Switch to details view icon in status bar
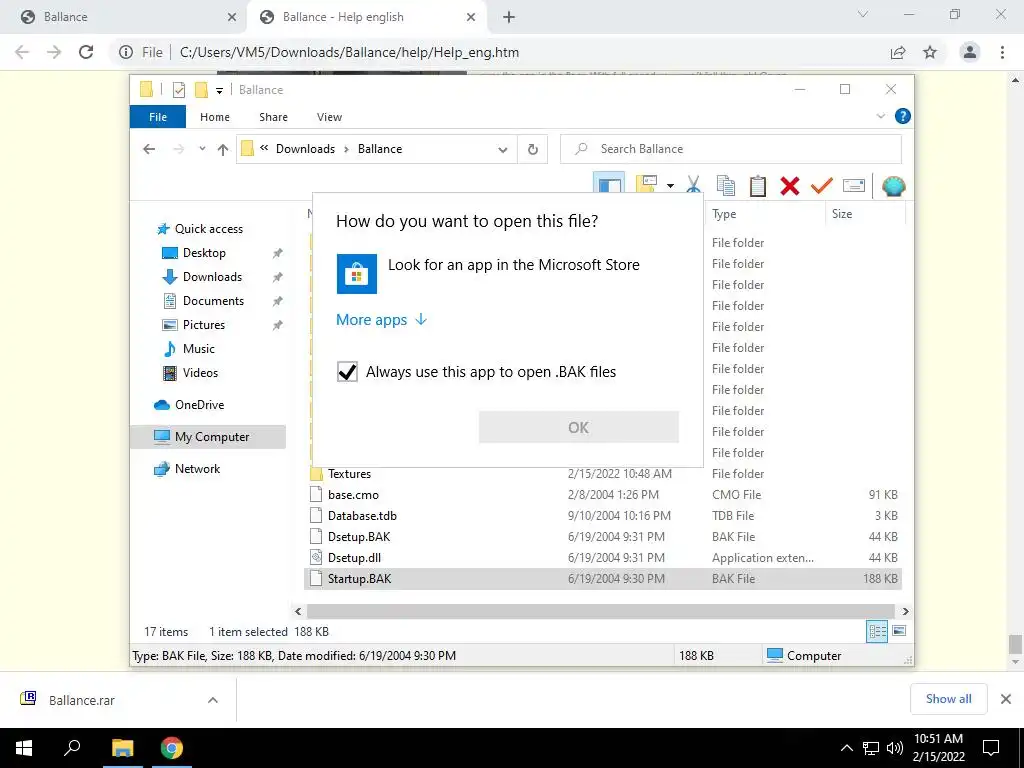 (x=877, y=631)
